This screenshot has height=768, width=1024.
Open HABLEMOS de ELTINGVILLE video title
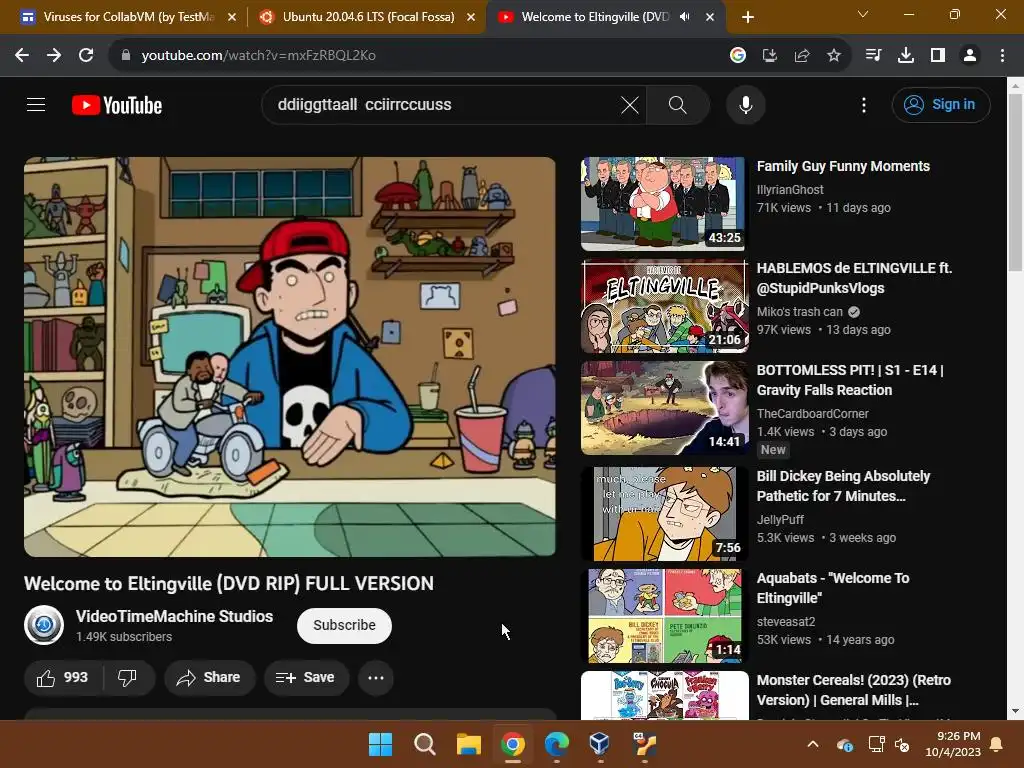854,278
